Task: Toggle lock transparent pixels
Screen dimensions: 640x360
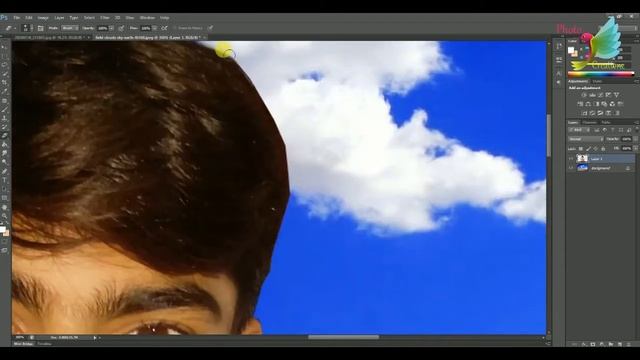Action: pyautogui.click(x=581, y=149)
